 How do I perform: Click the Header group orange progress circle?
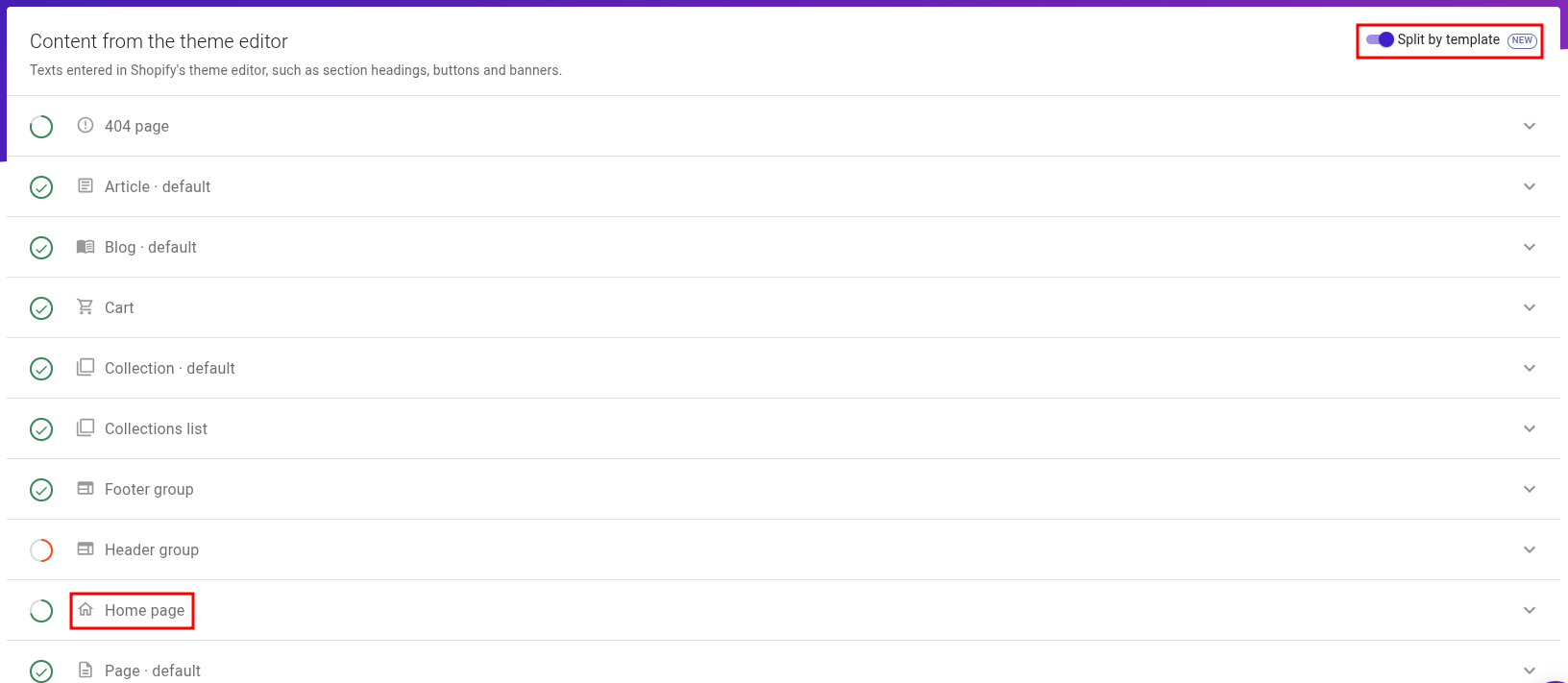point(41,550)
